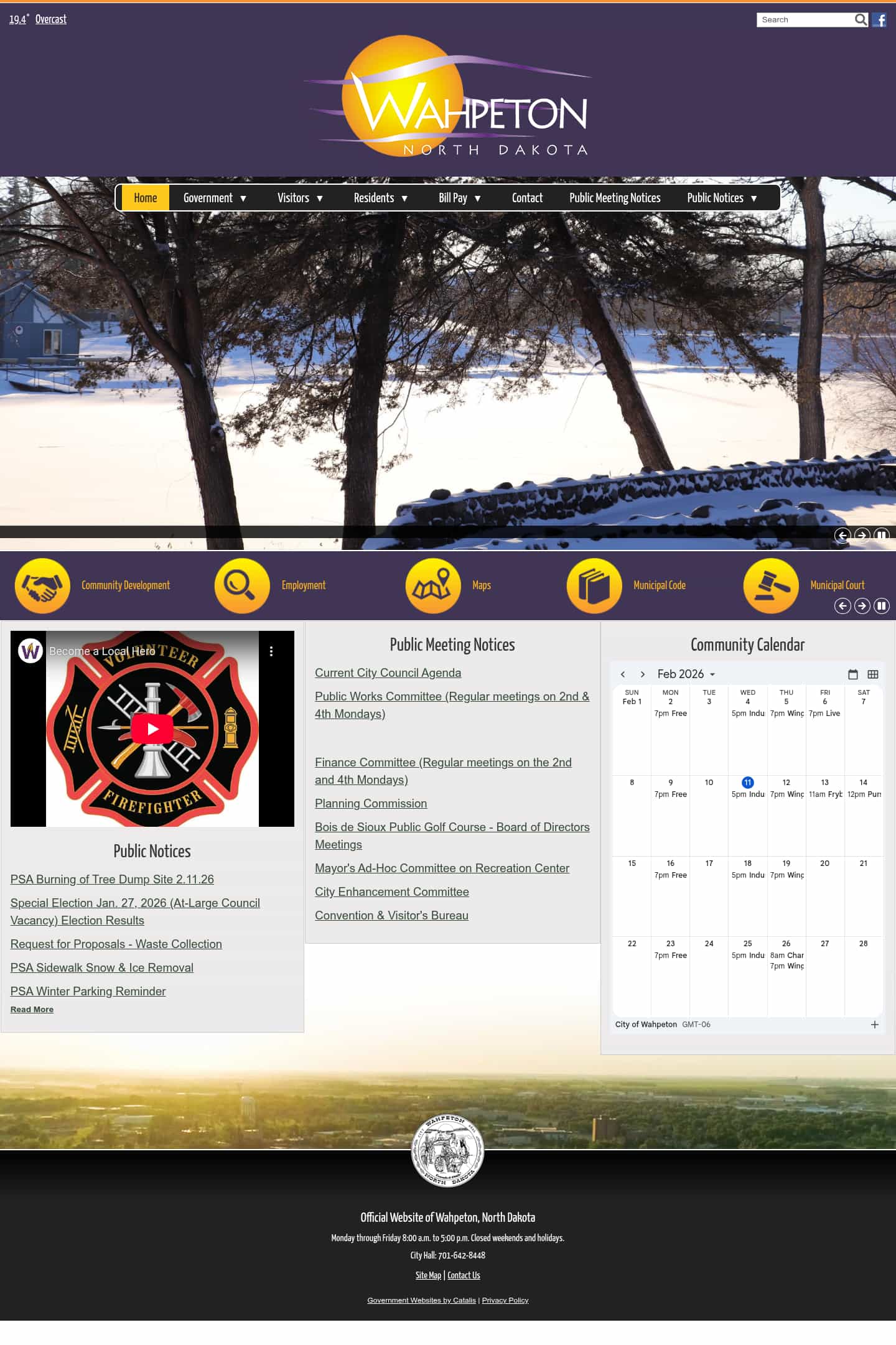Pause the hero image slideshow
The image size is (896, 1345).
coord(882,536)
